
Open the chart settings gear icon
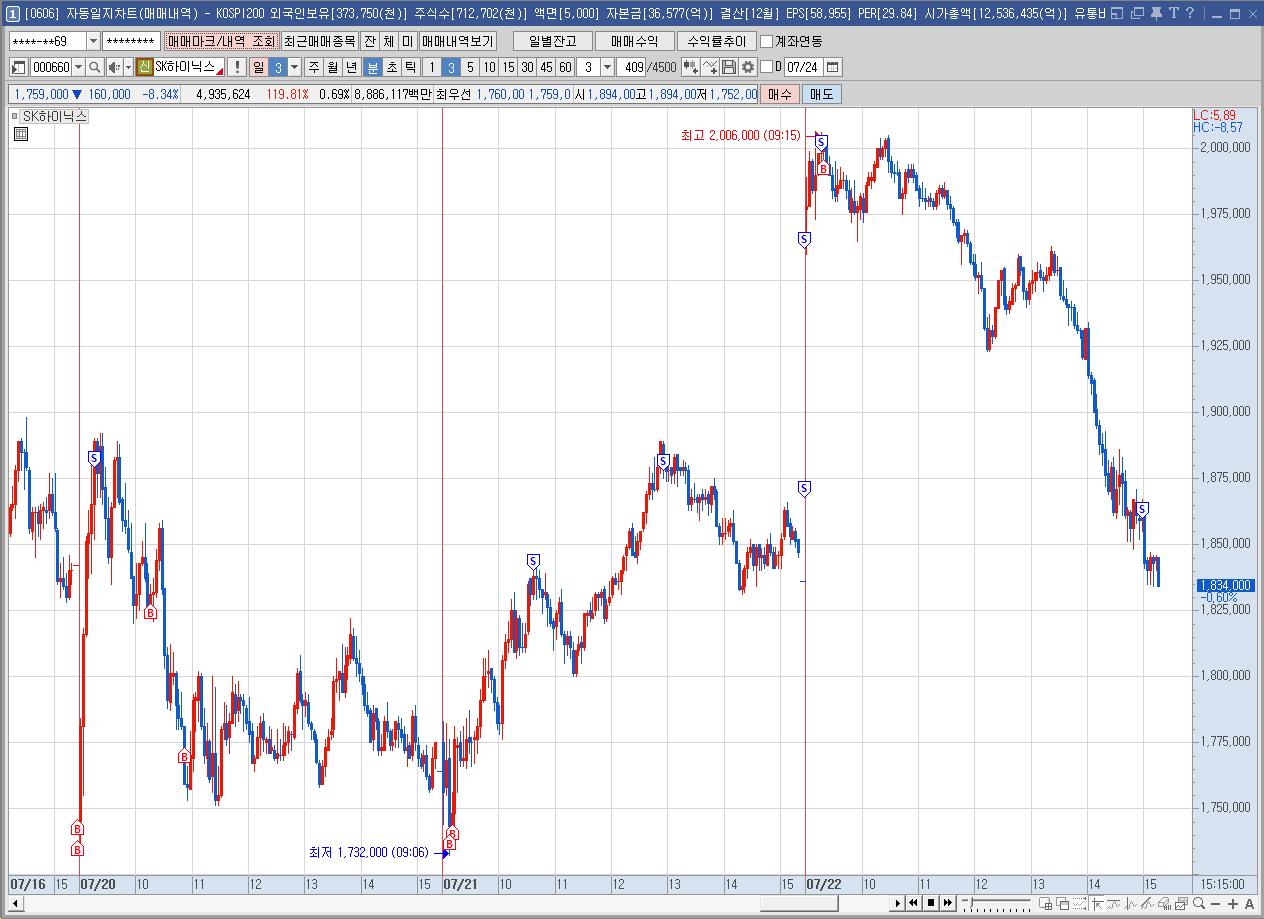747,67
